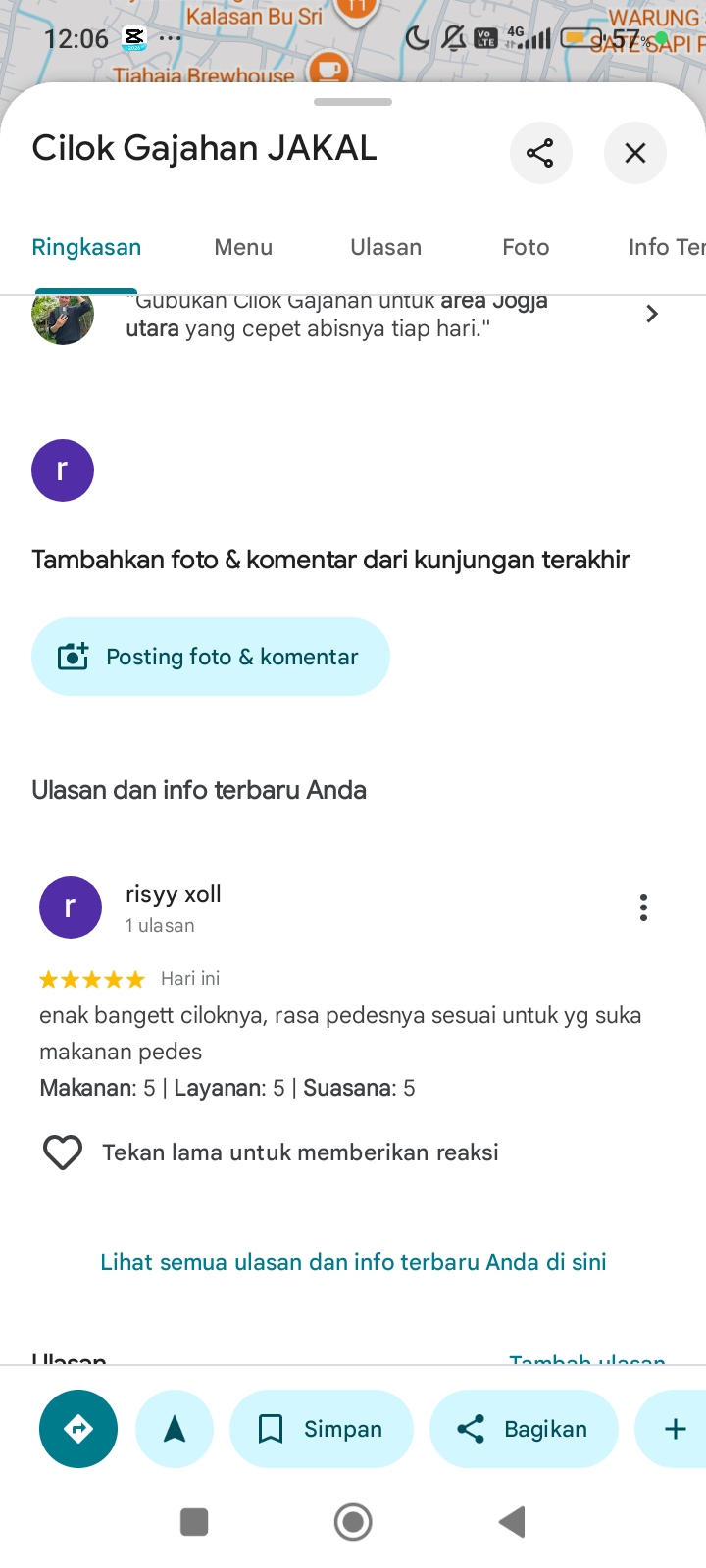Close the Cilok Gajahan JAKAL panel

(635, 153)
